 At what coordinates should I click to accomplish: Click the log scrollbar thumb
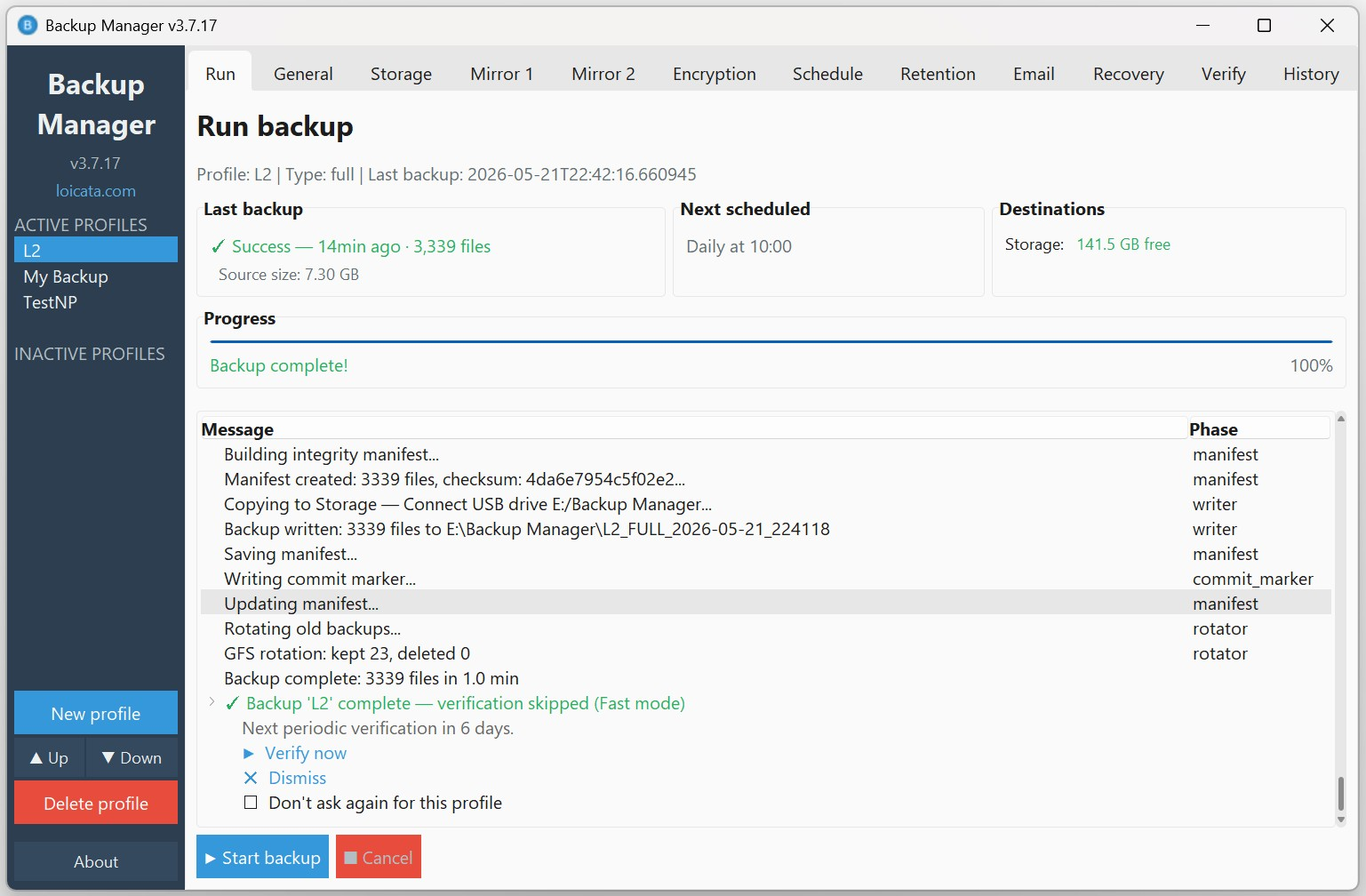(x=1341, y=792)
